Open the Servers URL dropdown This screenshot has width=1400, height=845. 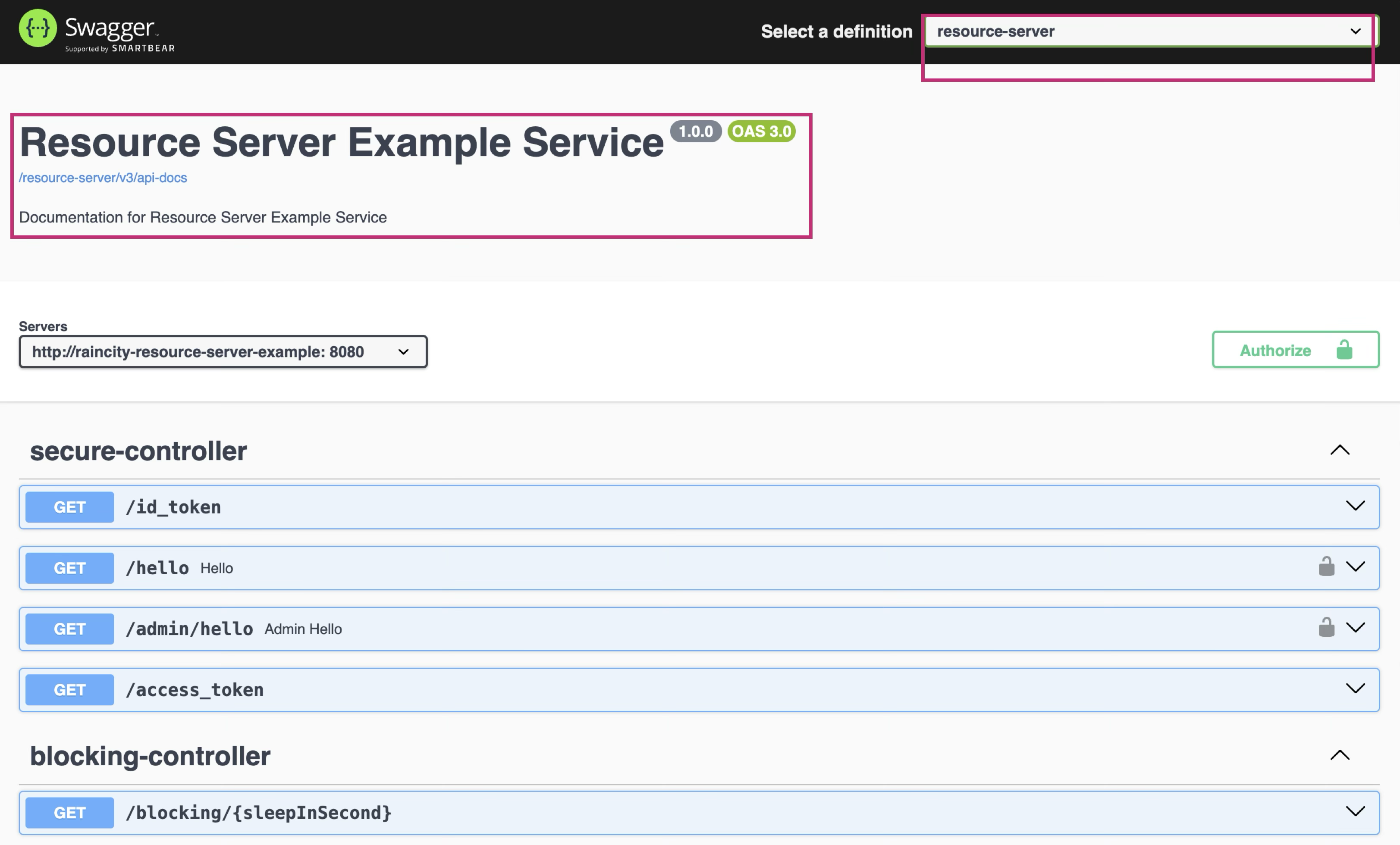point(223,351)
